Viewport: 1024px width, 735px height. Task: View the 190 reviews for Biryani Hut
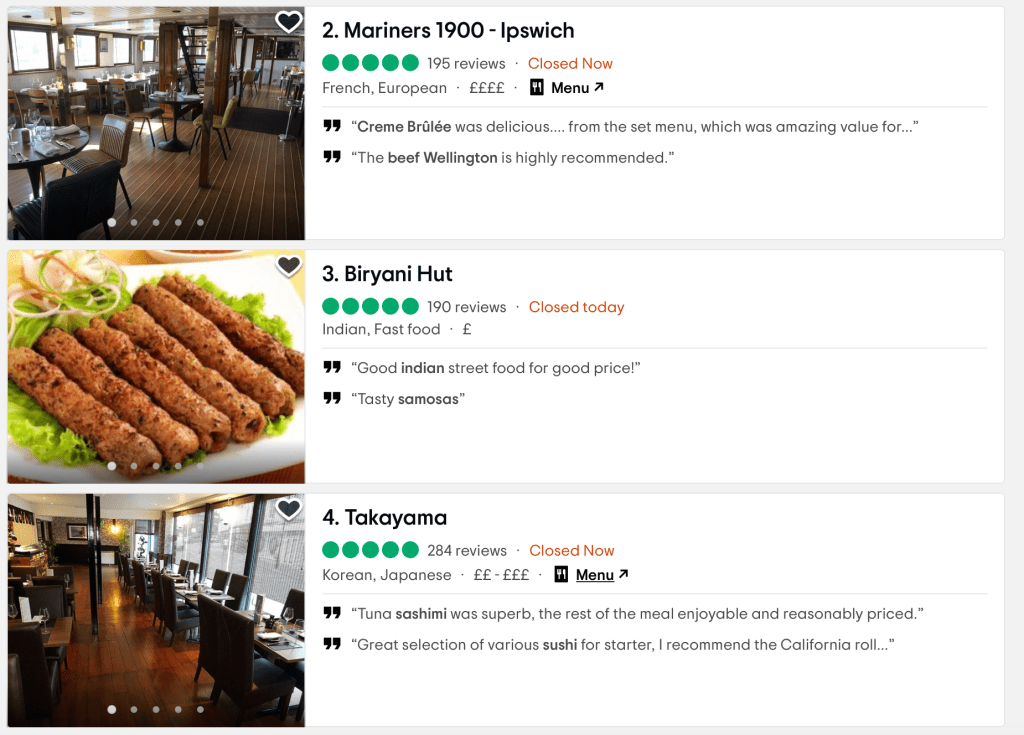click(x=466, y=307)
